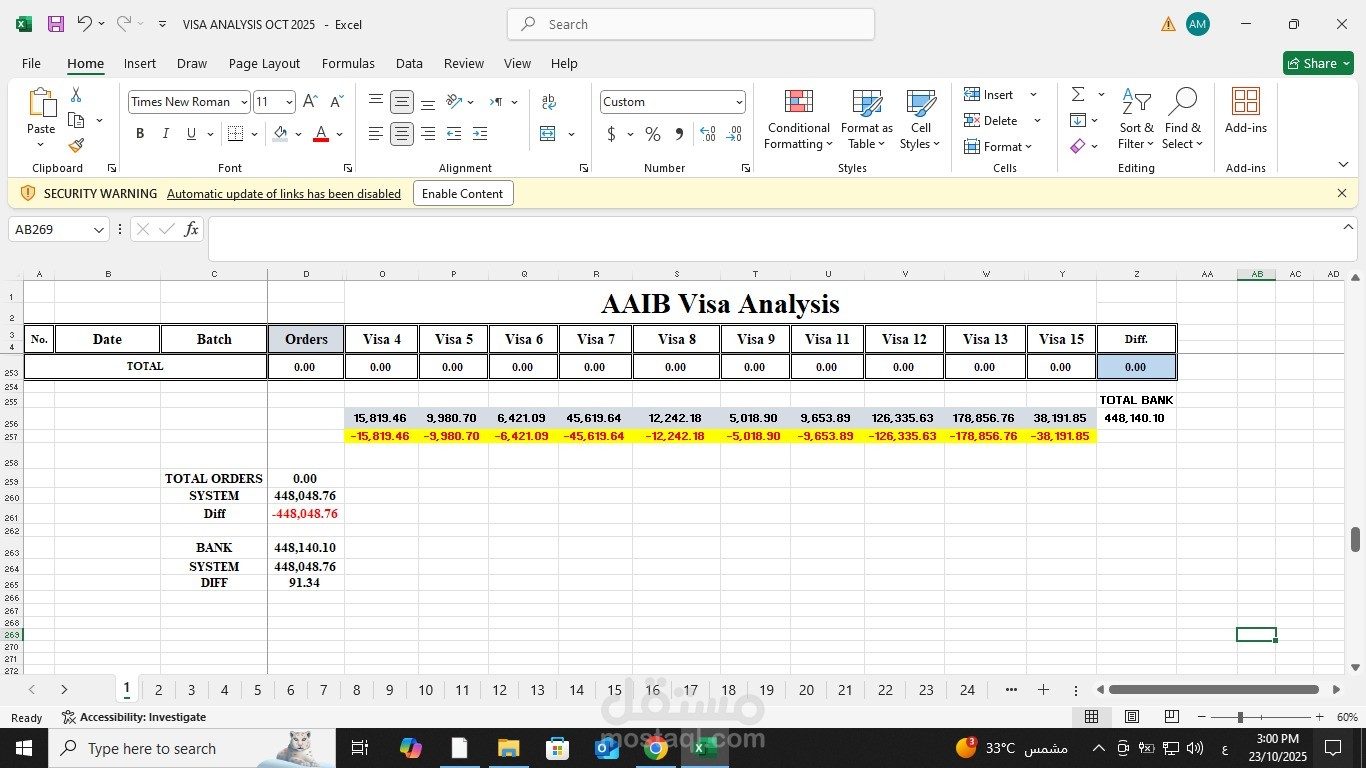Open the Data ribbon tab
The width and height of the screenshot is (1366, 768).
tap(409, 63)
